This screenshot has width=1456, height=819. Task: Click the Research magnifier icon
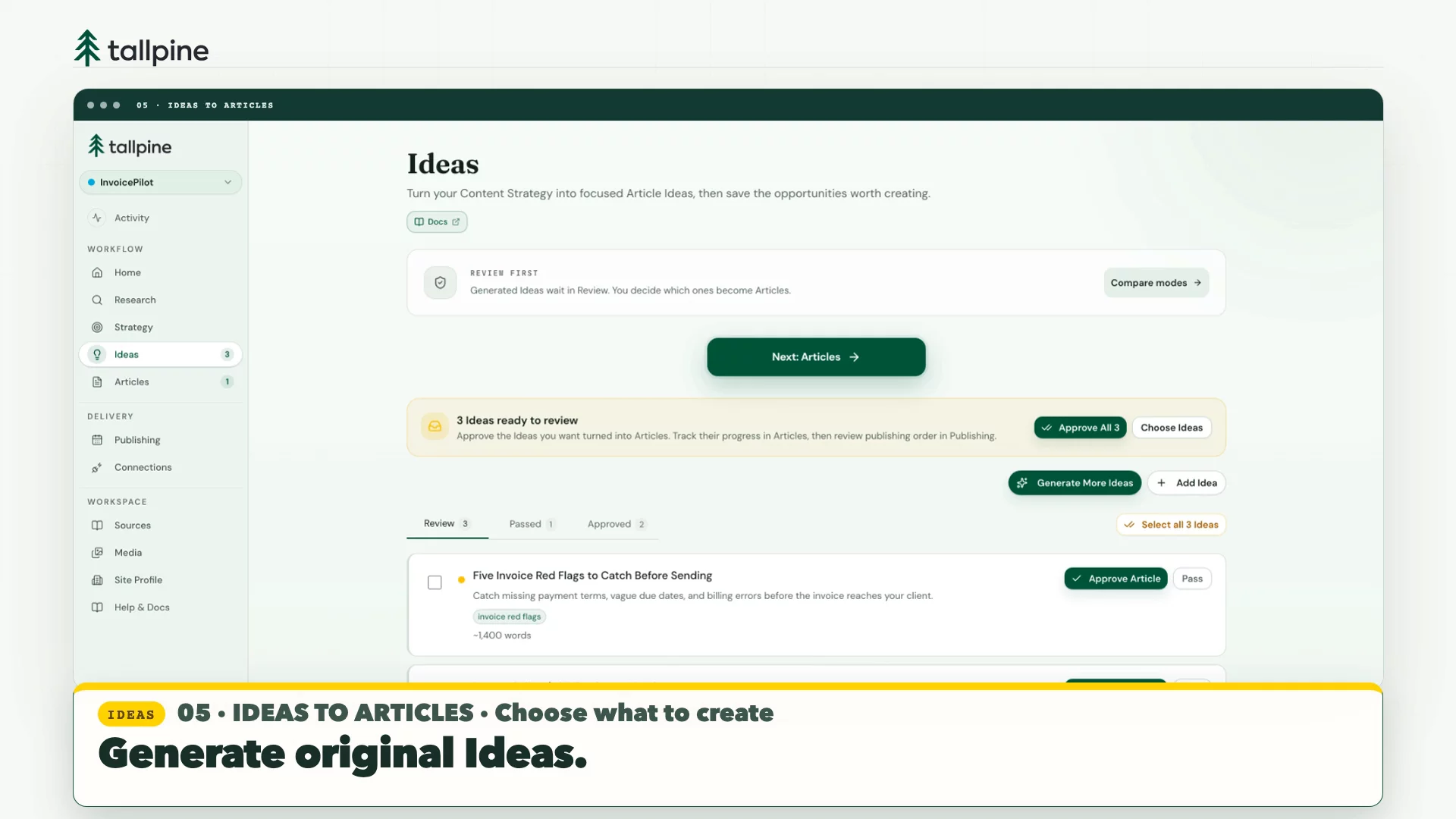click(x=97, y=300)
